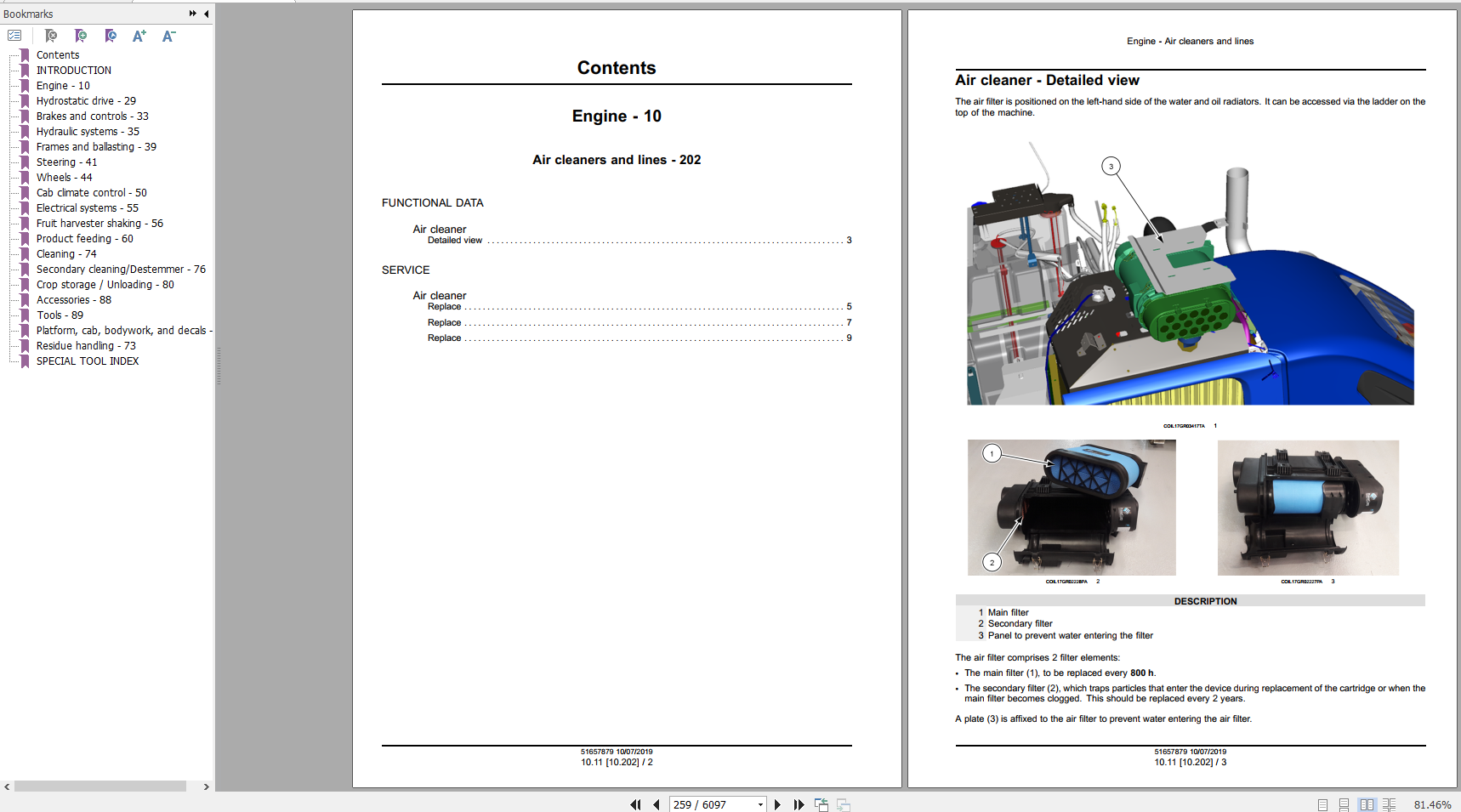The width and height of the screenshot is (1461, 812).
Task: Decrease bookmark text size with A- icon
Action: pyautogui.click(x=168, y=36)
